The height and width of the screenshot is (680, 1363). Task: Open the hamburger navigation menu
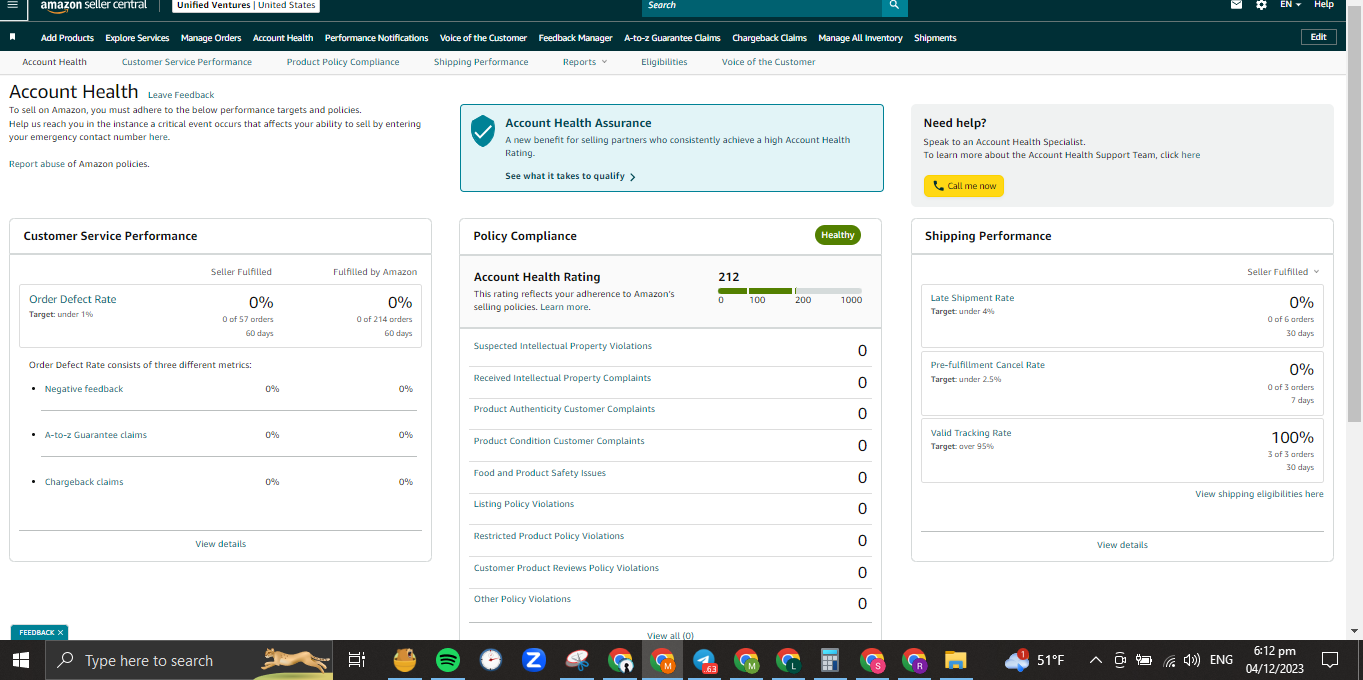(12, 5)
